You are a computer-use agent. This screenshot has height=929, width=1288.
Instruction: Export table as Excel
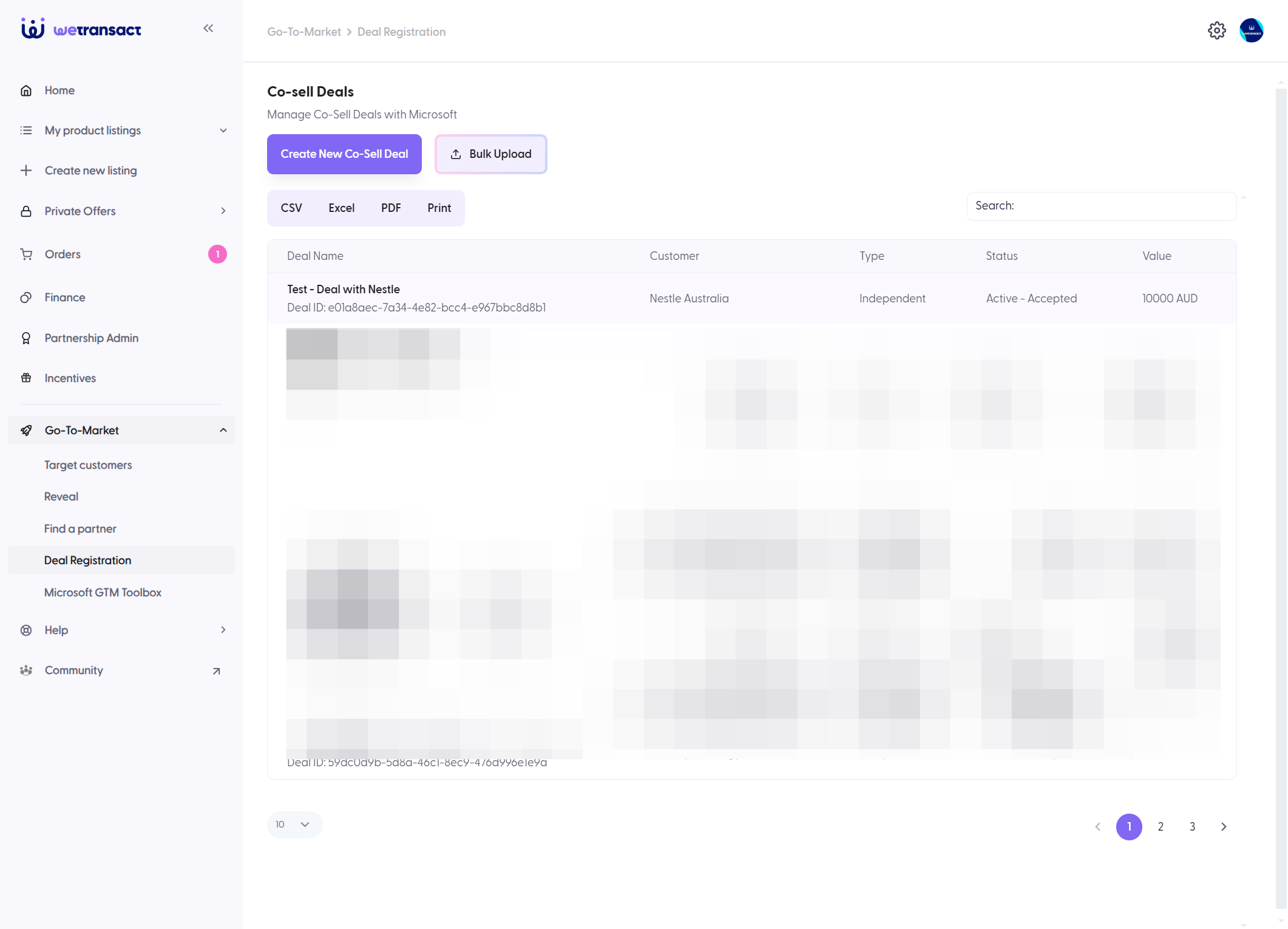coord(341,208)
